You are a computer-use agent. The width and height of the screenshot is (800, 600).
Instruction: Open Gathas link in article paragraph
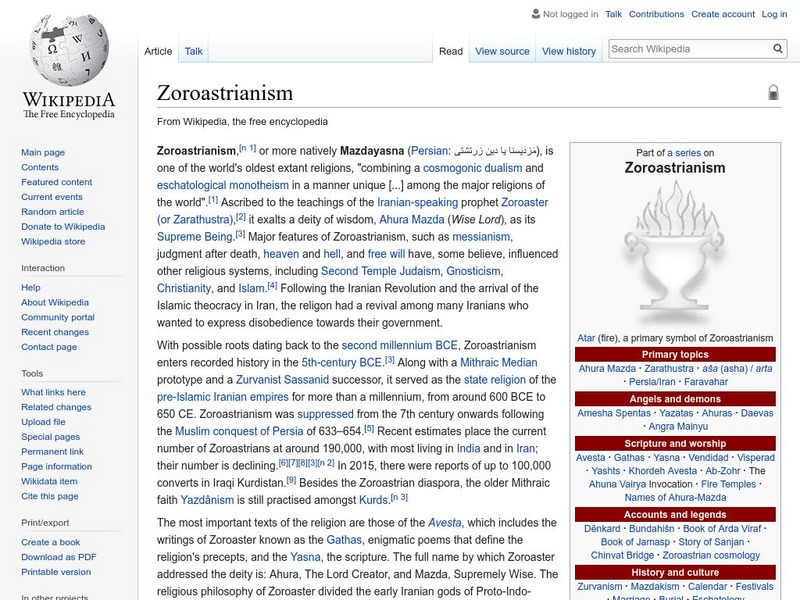point(344,540)
